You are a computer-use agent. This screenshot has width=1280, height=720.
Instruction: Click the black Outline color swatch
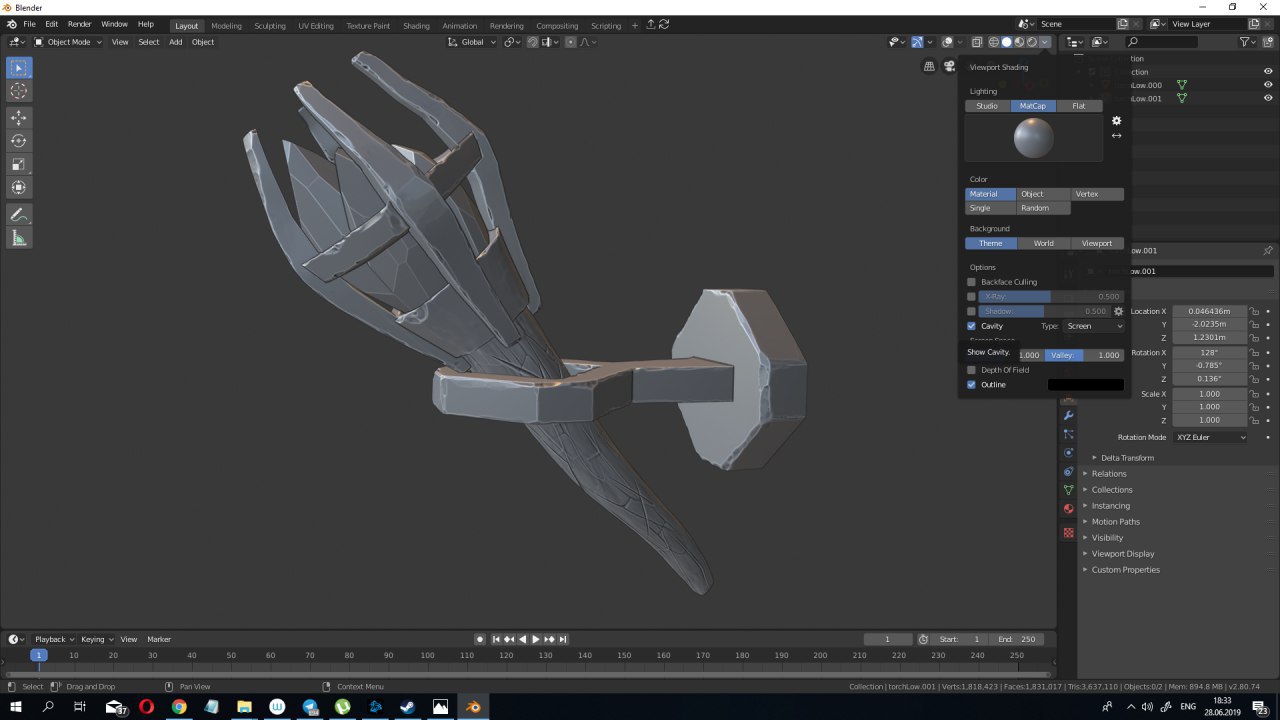pos(1085,385)
